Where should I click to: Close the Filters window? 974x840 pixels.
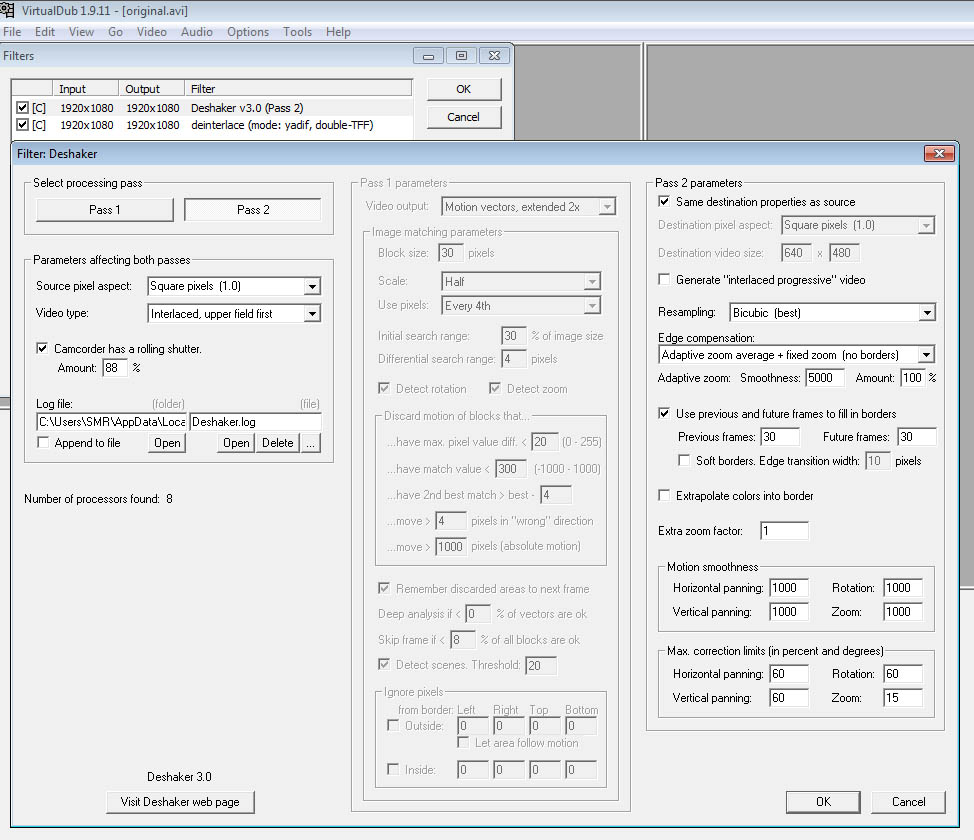[494, 56]
